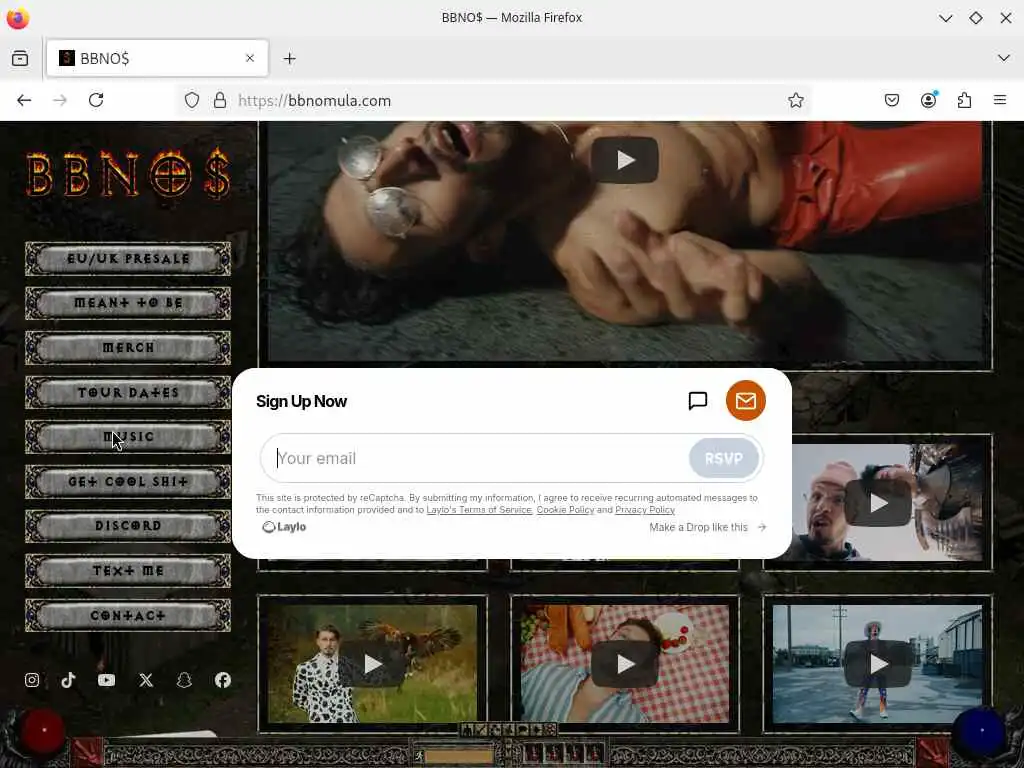Viewport: 1024px width, 768px height.
Task: Open the Save to Pocket icon
Action: (892, 100)
